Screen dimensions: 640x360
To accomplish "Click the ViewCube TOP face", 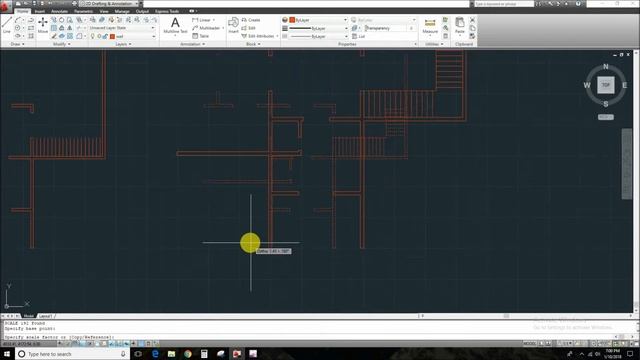I will (606, 85).
